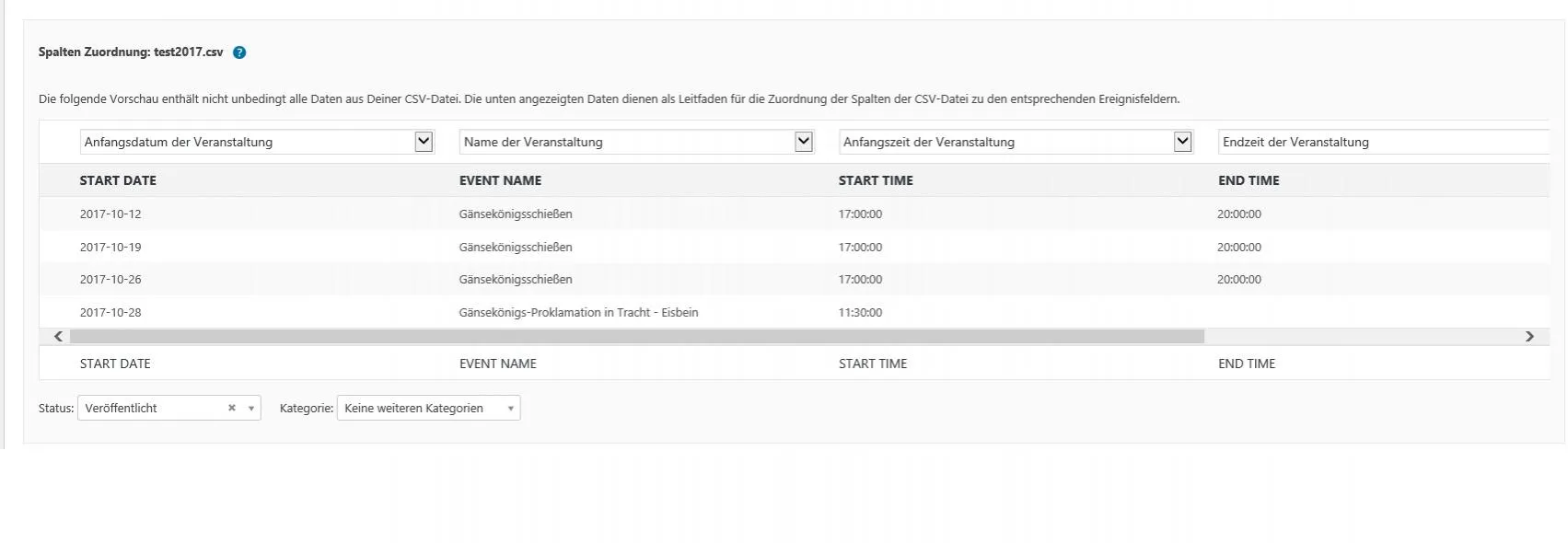Expand the Status Veröffentlicht arrow

[250, 409]
